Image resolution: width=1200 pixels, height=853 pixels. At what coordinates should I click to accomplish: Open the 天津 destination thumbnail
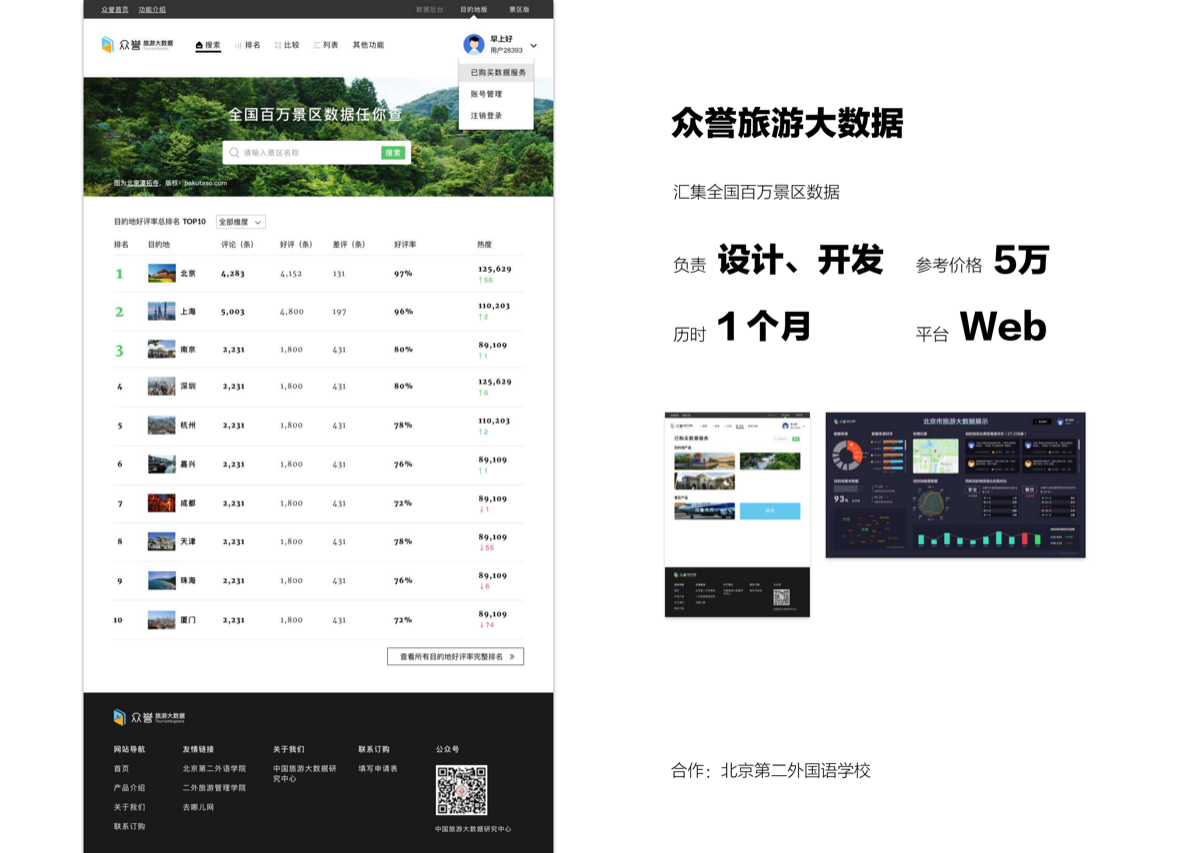tap(162, 541)
